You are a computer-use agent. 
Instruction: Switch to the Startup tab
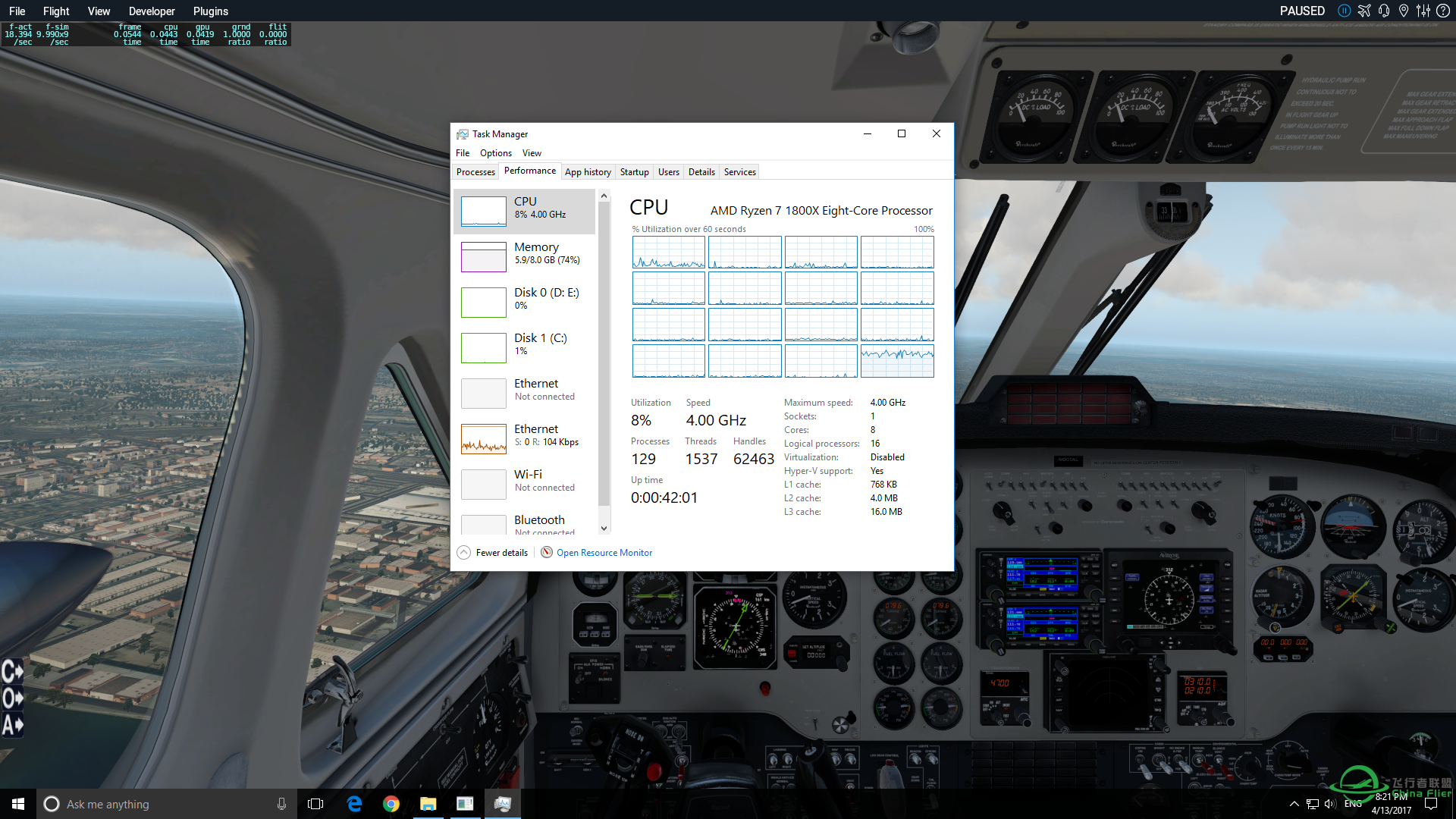(x=635, y=172)
